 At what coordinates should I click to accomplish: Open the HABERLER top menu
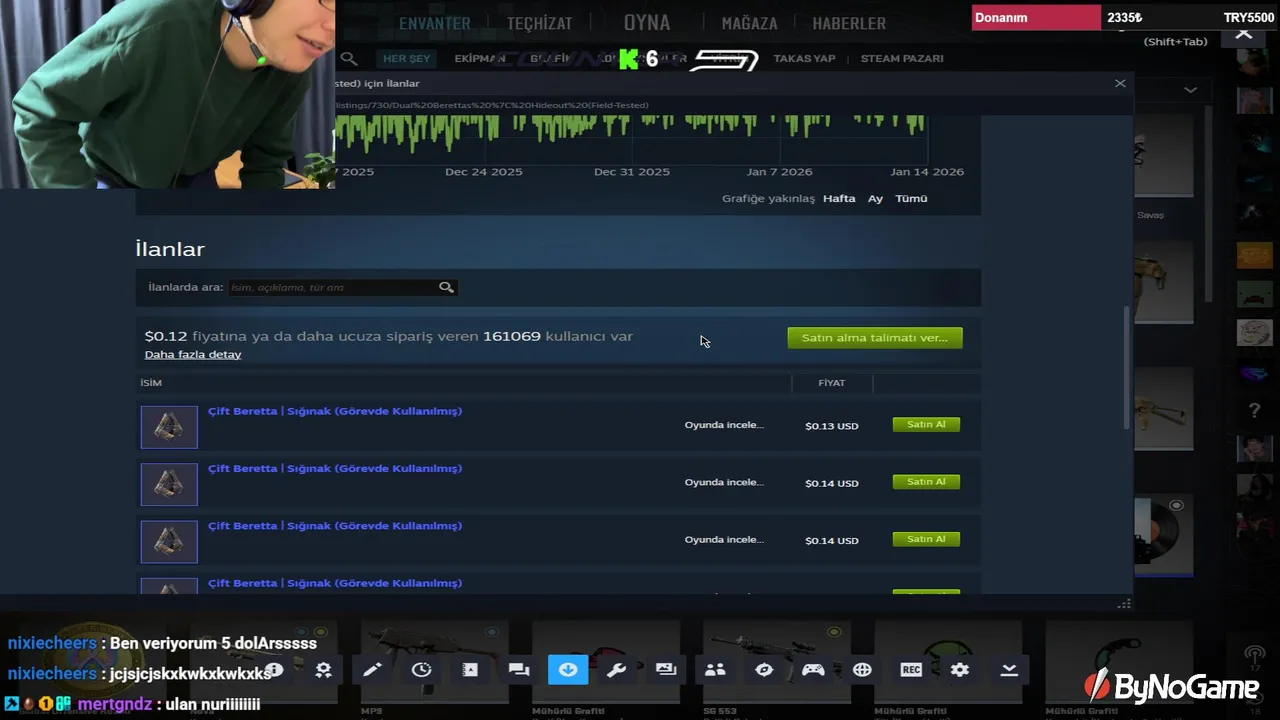pos(849,23)
